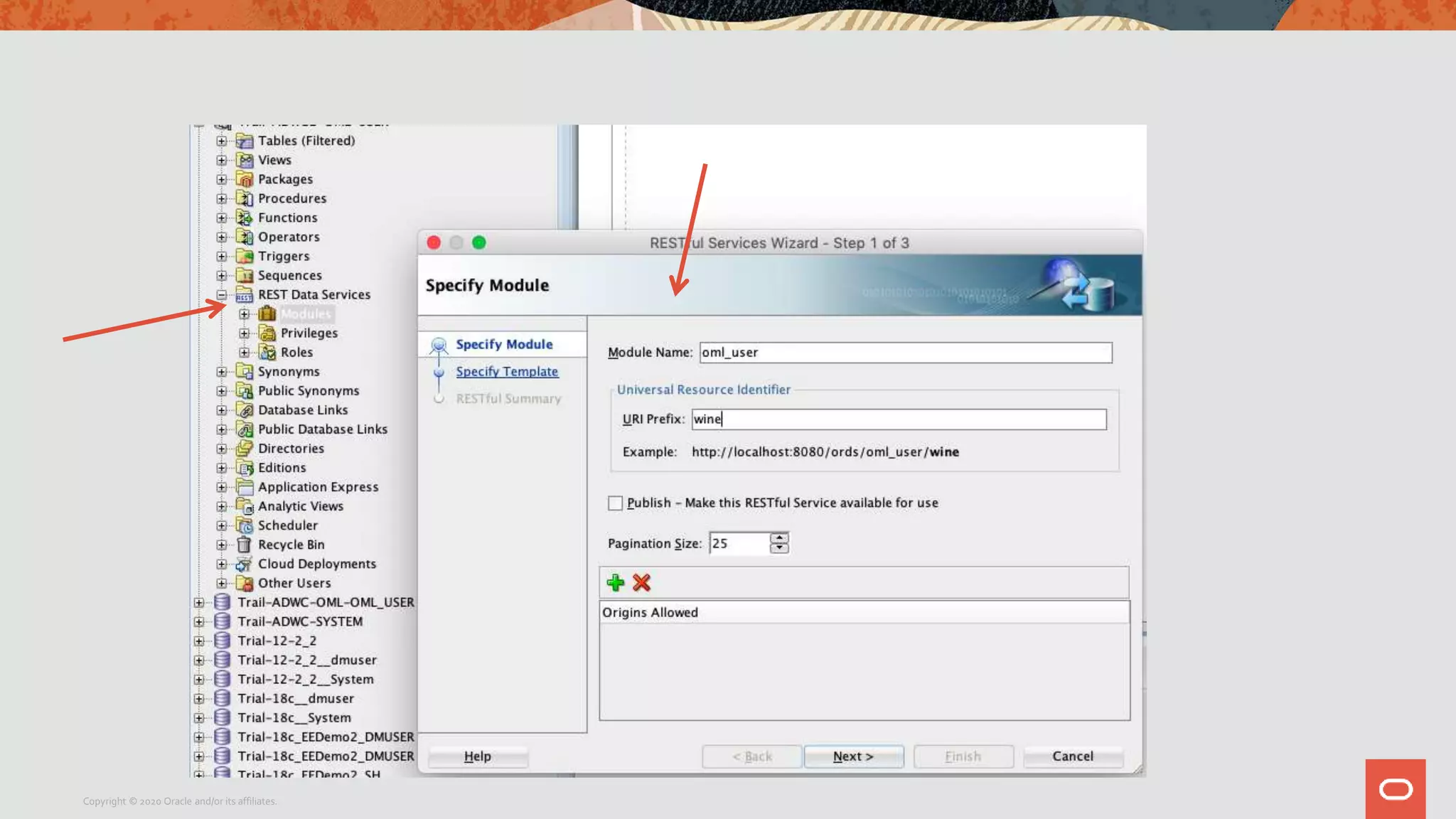Click the Recycle Bin trash icon
Image resolution: width=1456 pixels, height=819 pixels.
pos(244,545)
